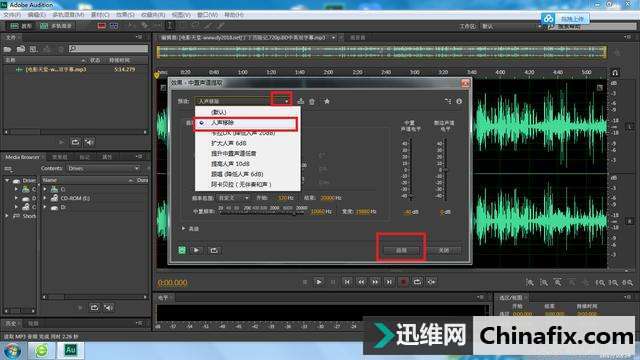
Task: Choose the boost vocals 6dB preset
Action: click(229, 143)
